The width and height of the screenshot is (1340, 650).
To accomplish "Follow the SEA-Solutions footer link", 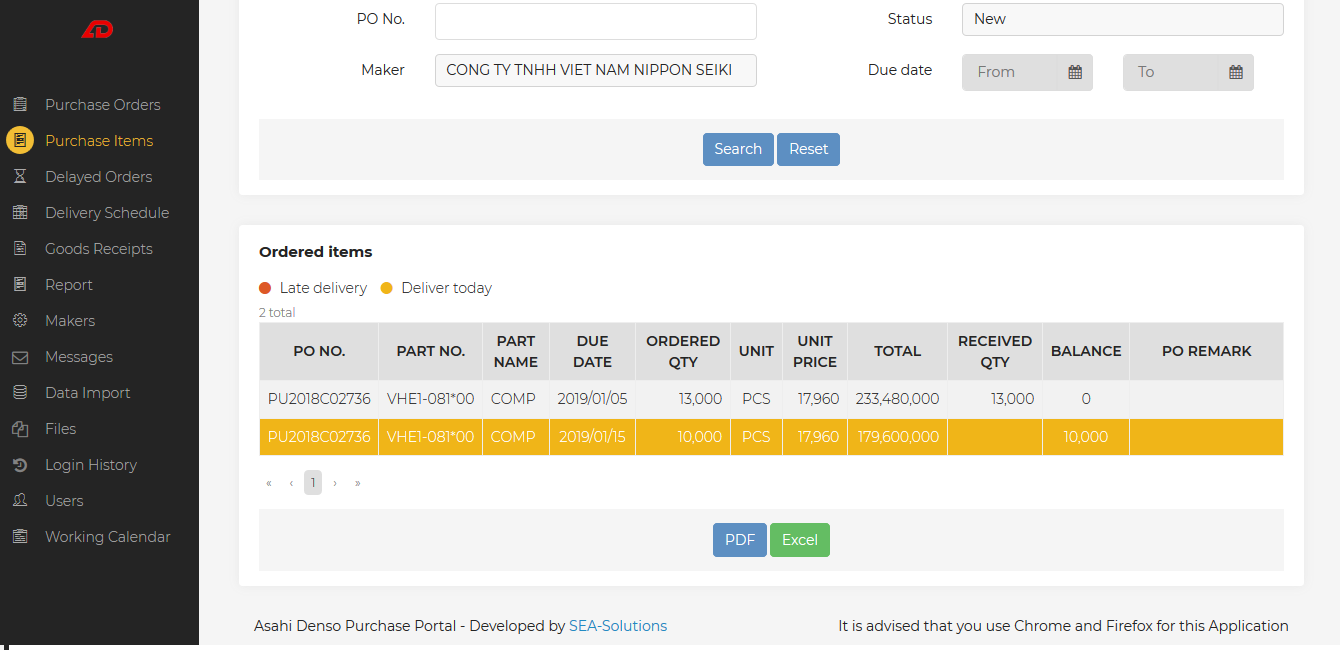I will click(x=617, y=626).
